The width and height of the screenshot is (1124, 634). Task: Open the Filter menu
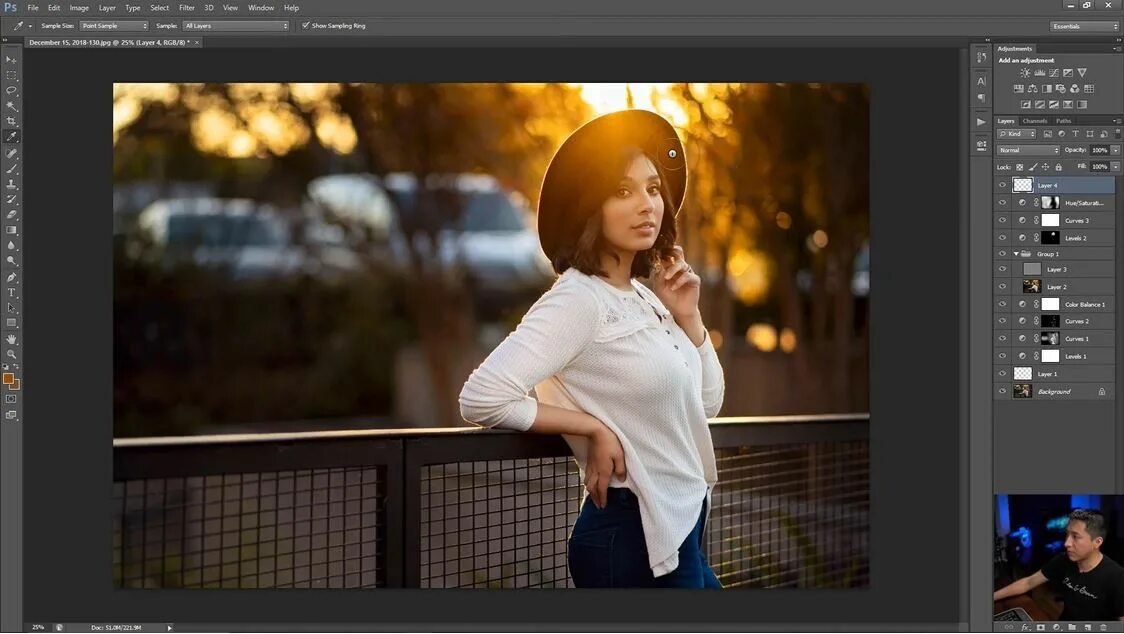[x=186, y=8]
